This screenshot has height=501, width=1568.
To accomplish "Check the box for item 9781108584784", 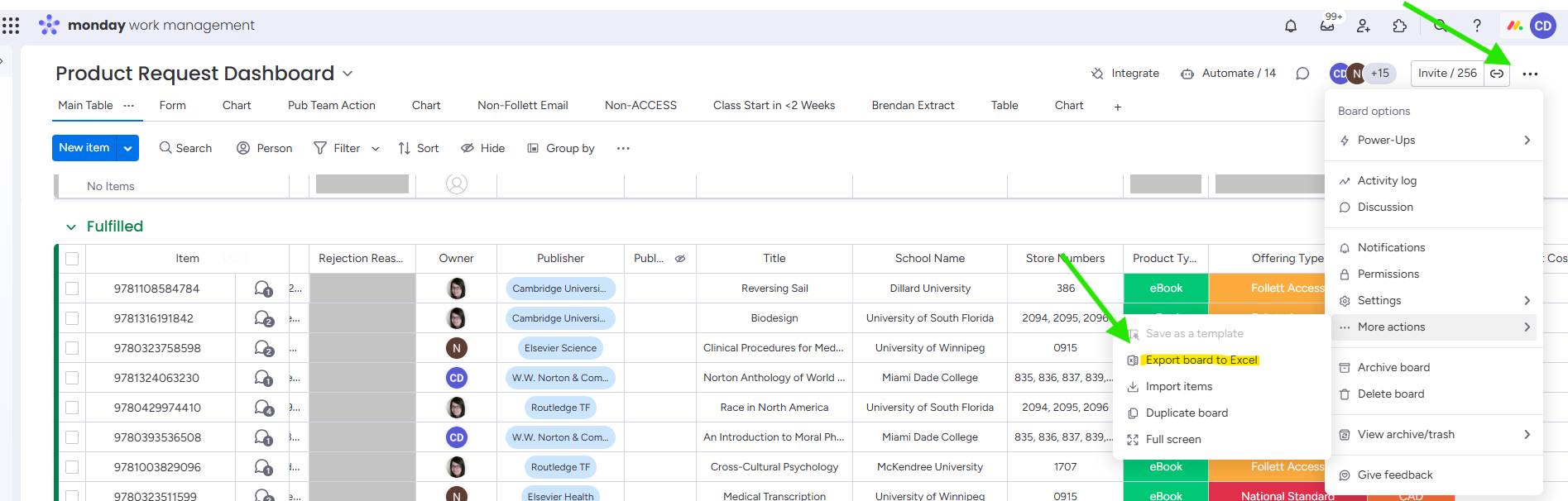I will pos(72,289).
